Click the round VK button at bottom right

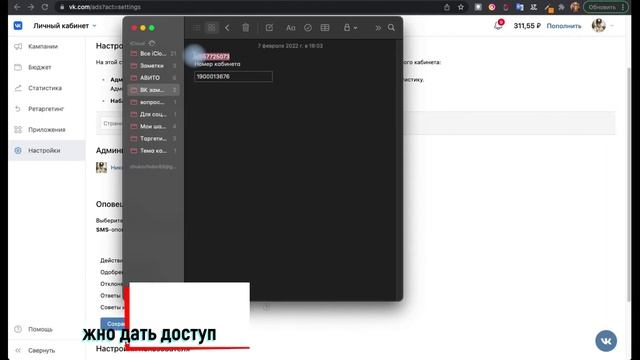tap(606, 341)
